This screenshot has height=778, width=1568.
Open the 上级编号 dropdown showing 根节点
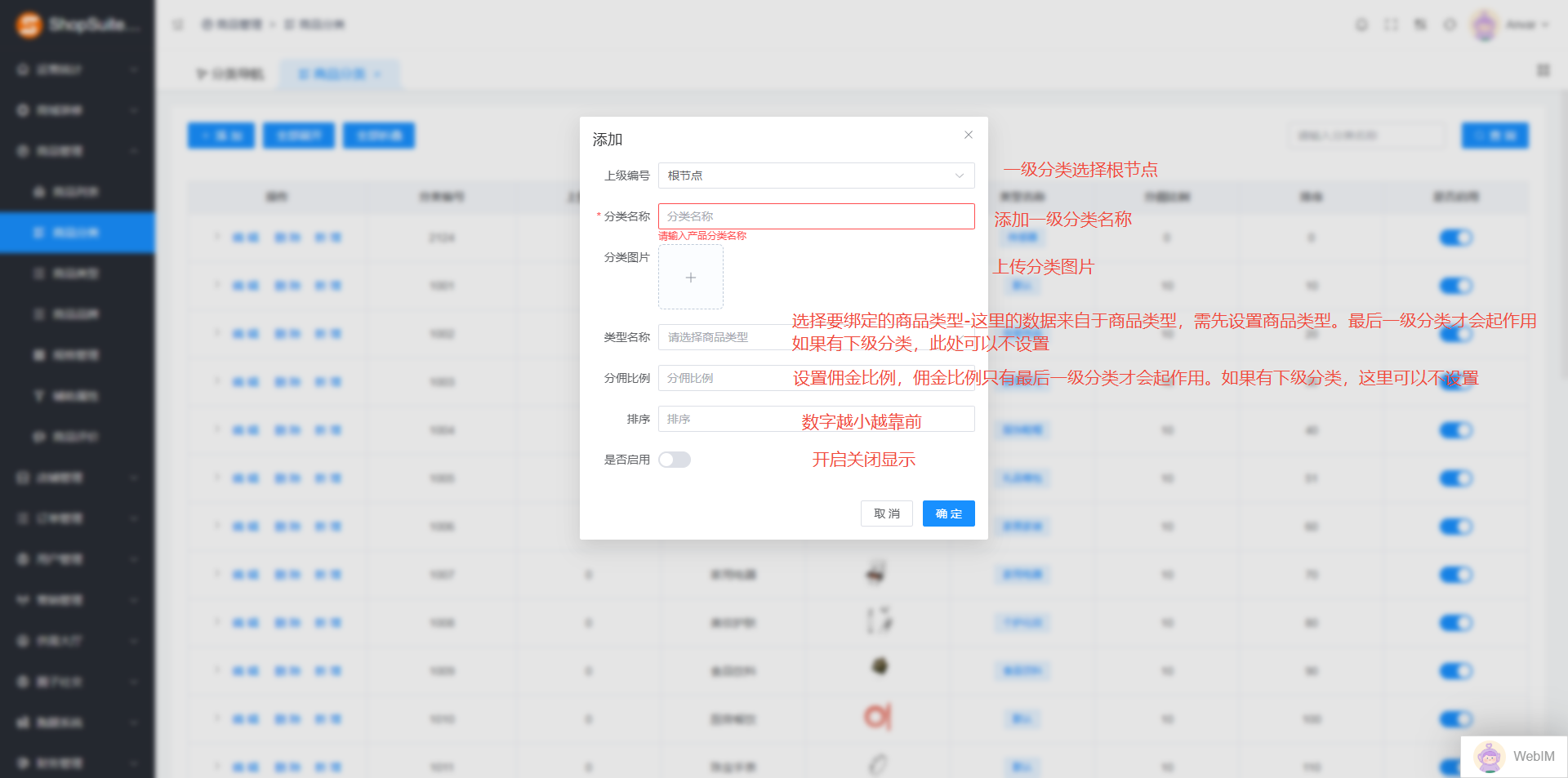(816, 176)
